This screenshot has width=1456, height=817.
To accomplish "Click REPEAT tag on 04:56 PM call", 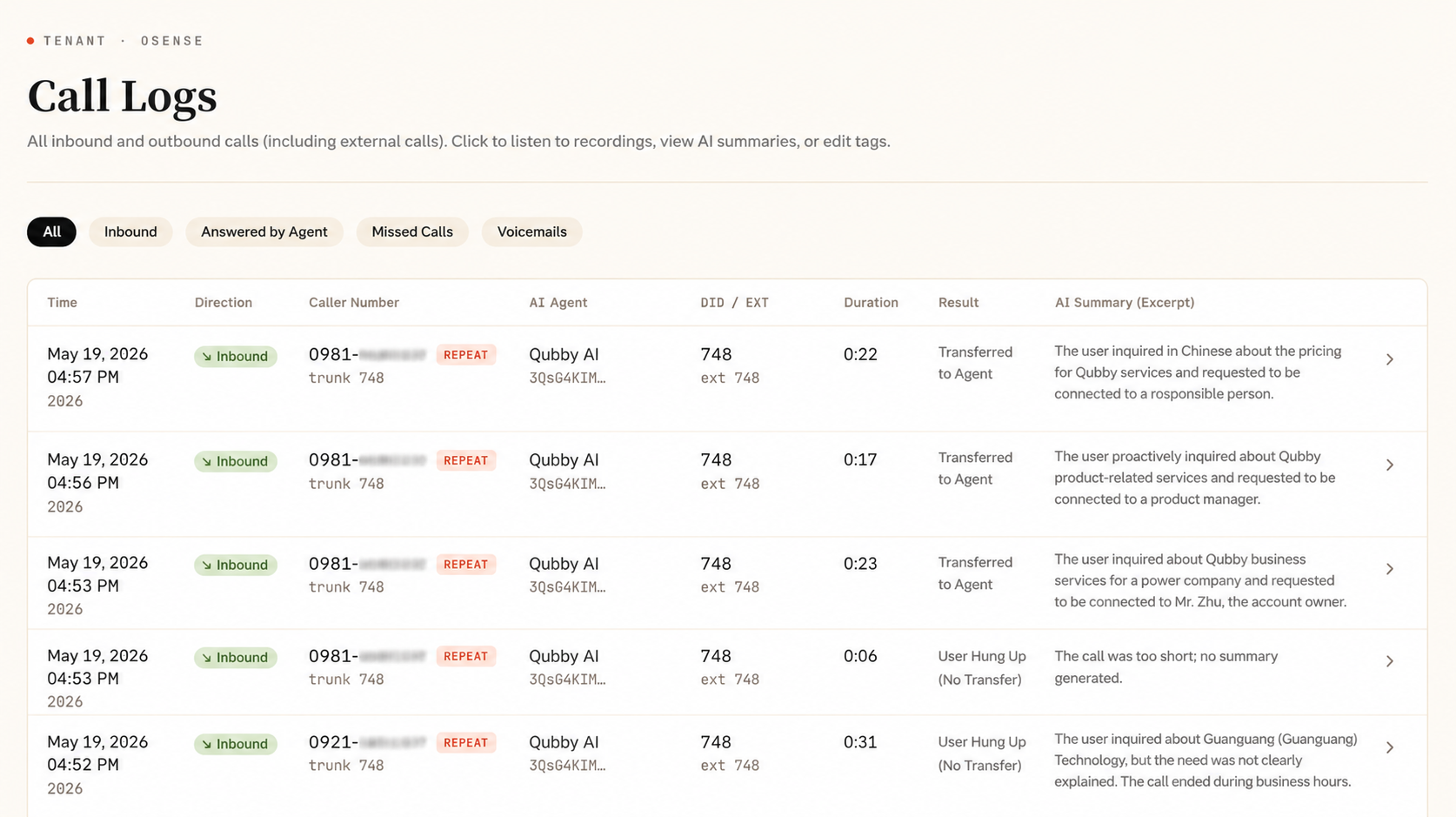I will click(466, 460).
